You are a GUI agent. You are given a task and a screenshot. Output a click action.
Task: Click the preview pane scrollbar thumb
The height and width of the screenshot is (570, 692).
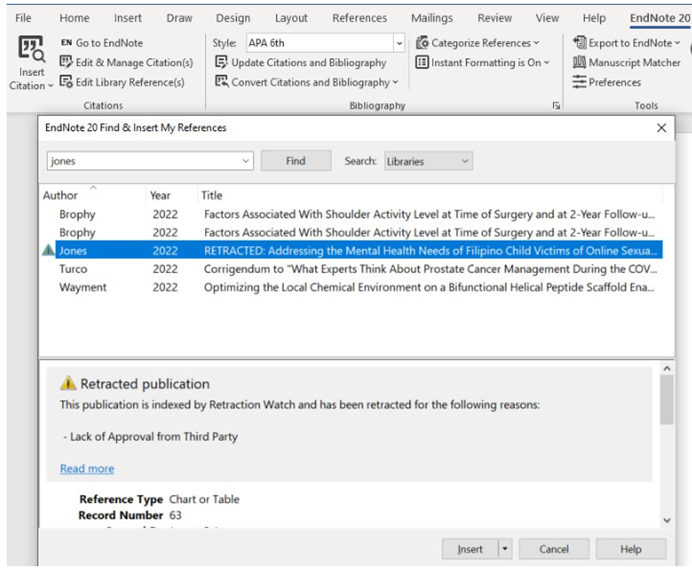pyautogui.click(x=667, y=400)
